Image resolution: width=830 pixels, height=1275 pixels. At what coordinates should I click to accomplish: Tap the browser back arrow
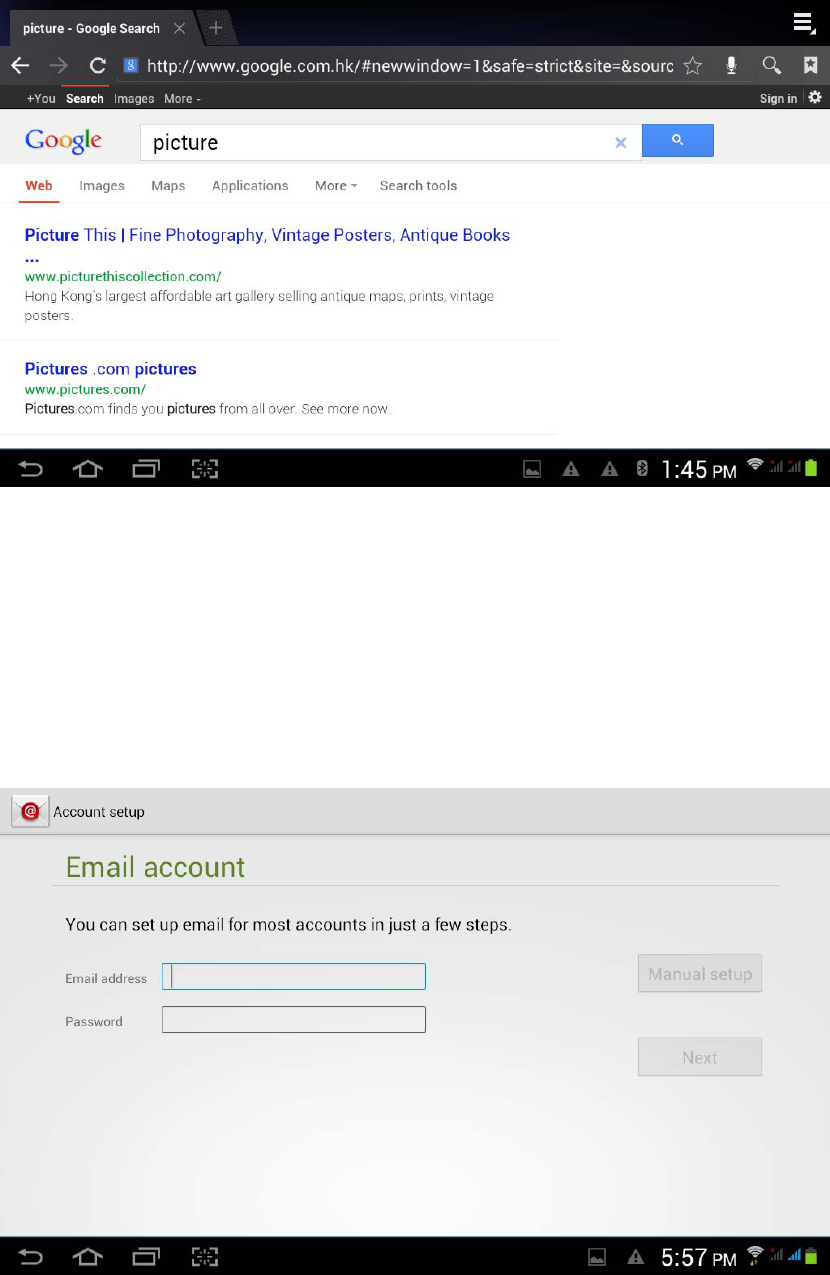coord(20,66)
